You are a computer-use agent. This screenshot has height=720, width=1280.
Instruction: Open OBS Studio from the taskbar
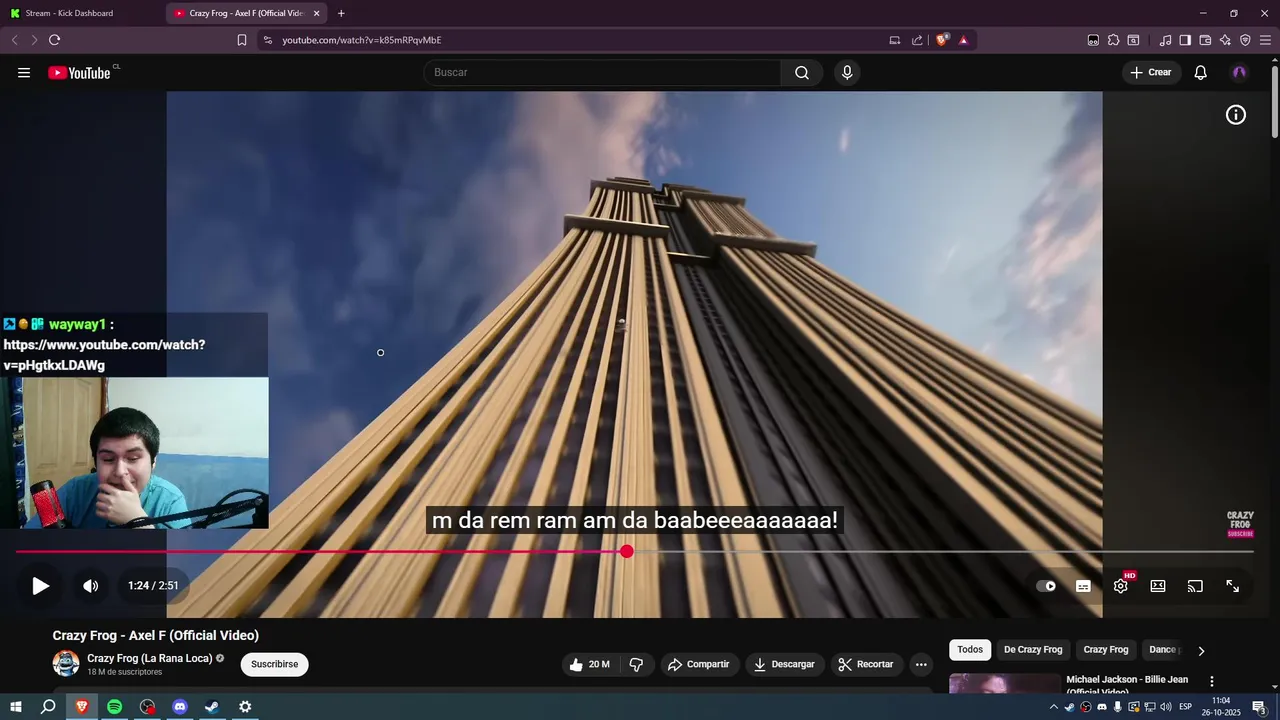148,707
